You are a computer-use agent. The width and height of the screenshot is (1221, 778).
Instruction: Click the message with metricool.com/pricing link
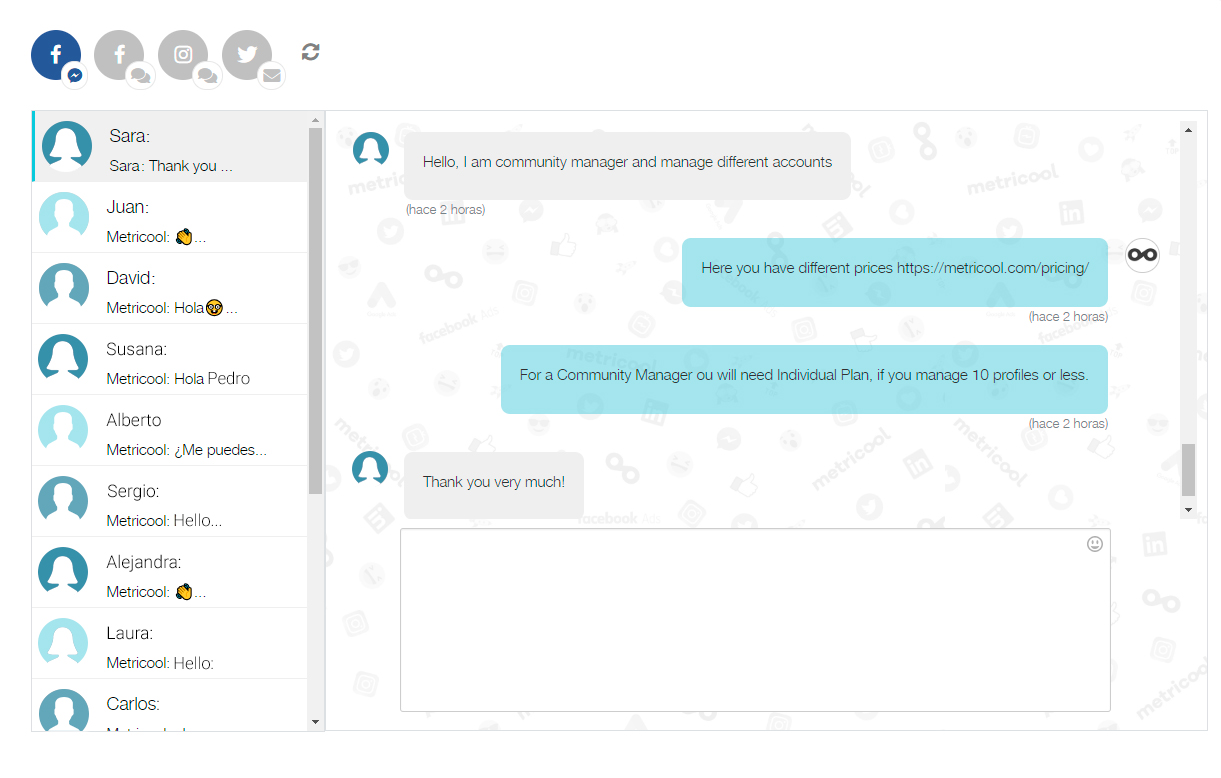click(x=895, y=272)
